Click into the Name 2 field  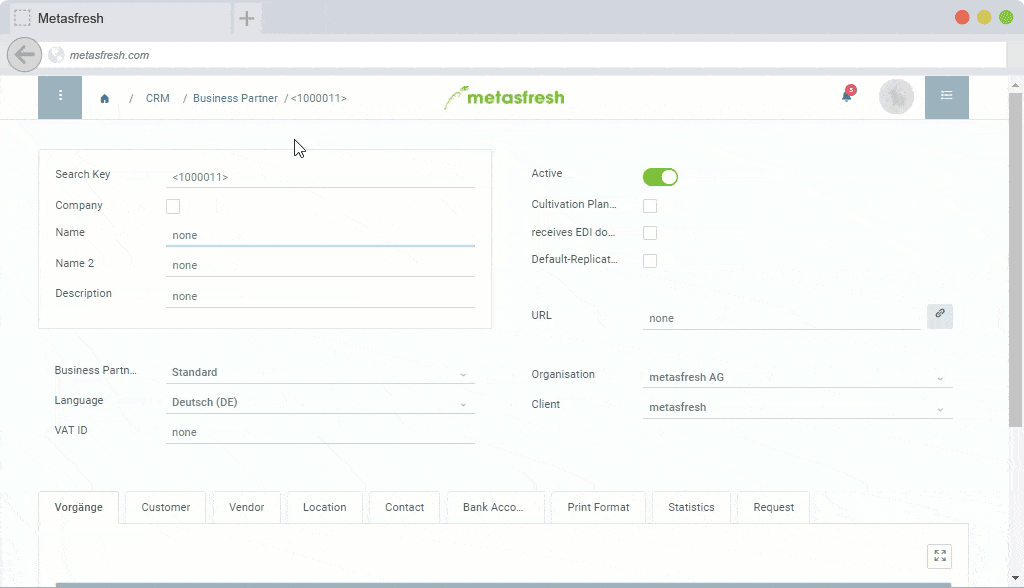[x=320, y=265]
